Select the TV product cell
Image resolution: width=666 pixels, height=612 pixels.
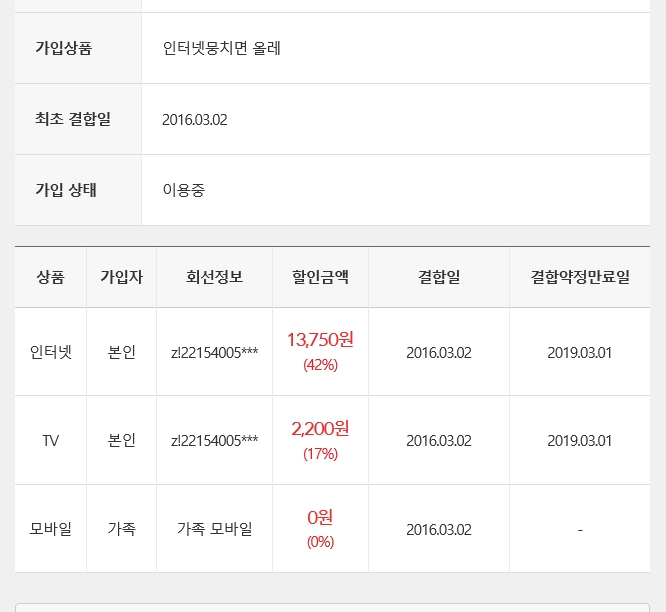coord(50,440)
